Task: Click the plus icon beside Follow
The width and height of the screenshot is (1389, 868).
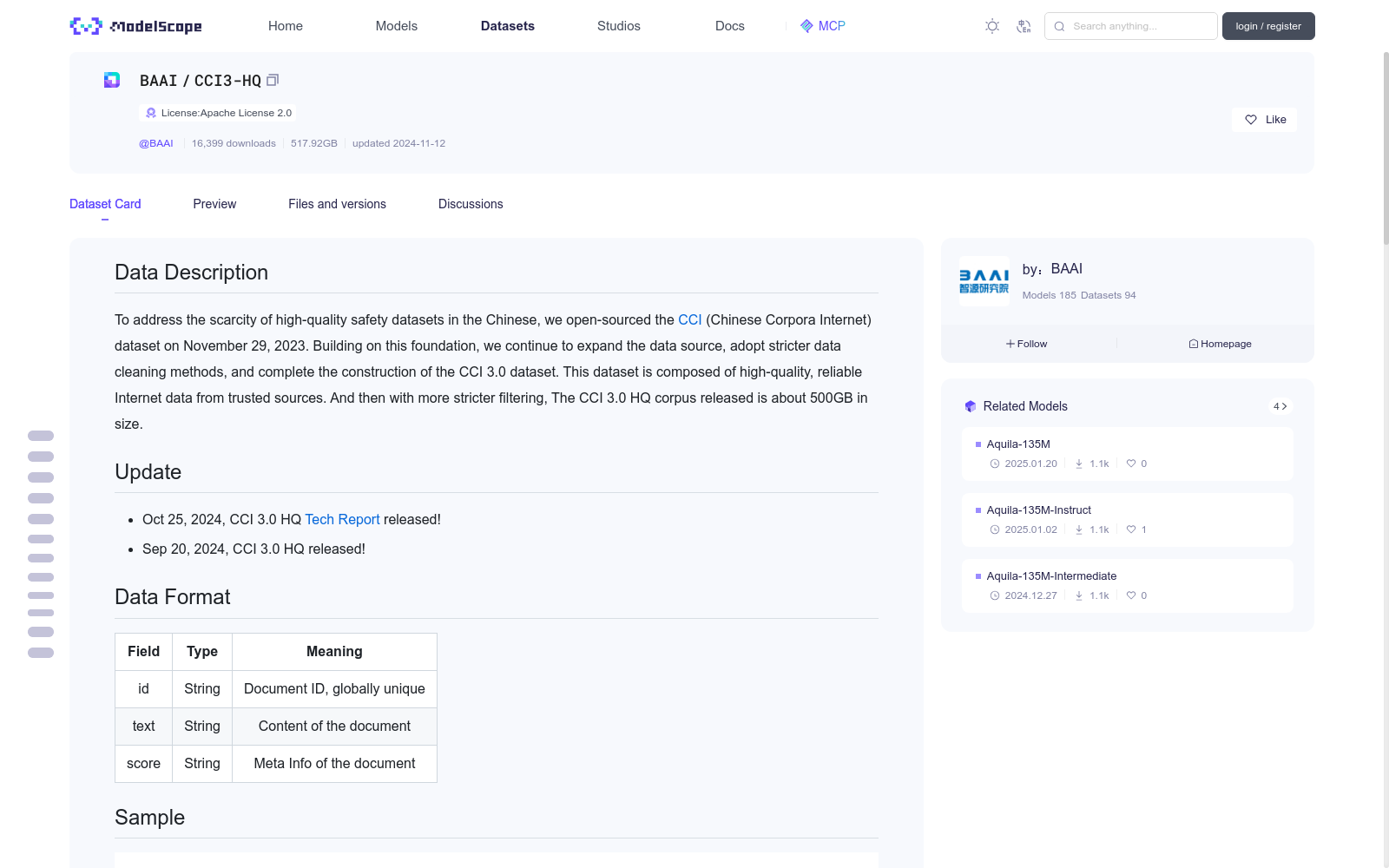Action: point(1010,344)
